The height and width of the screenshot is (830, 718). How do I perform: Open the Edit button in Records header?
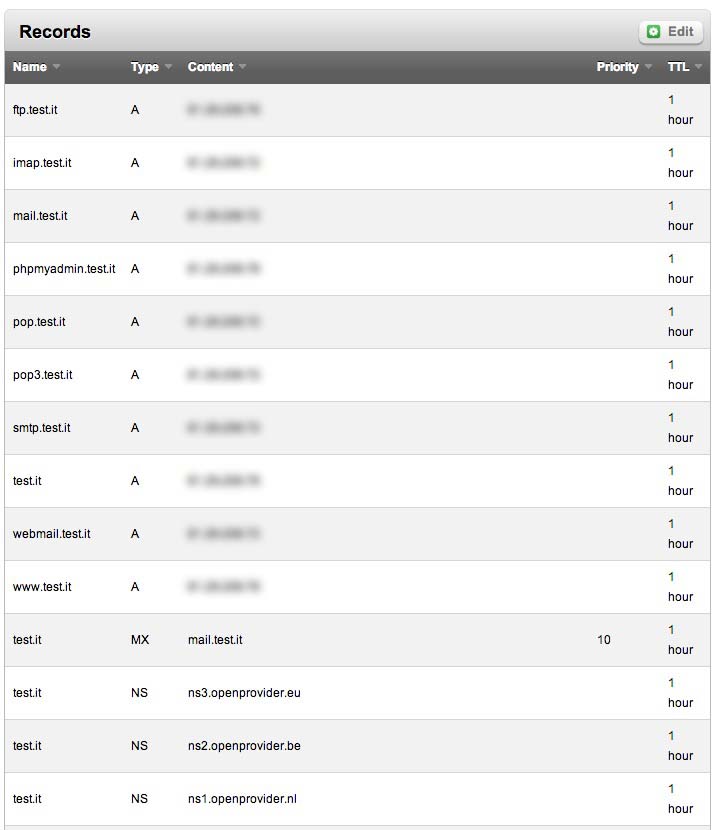pos(671,32)
